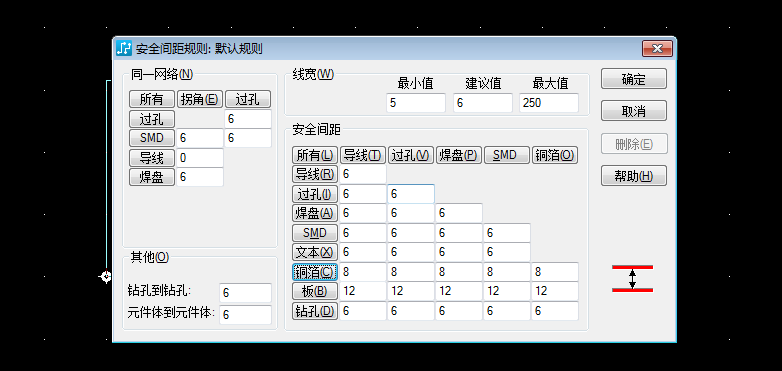Click SMD row button in 同一网络
The width and height of the screenshot is (782, 371).
[152, 138]
